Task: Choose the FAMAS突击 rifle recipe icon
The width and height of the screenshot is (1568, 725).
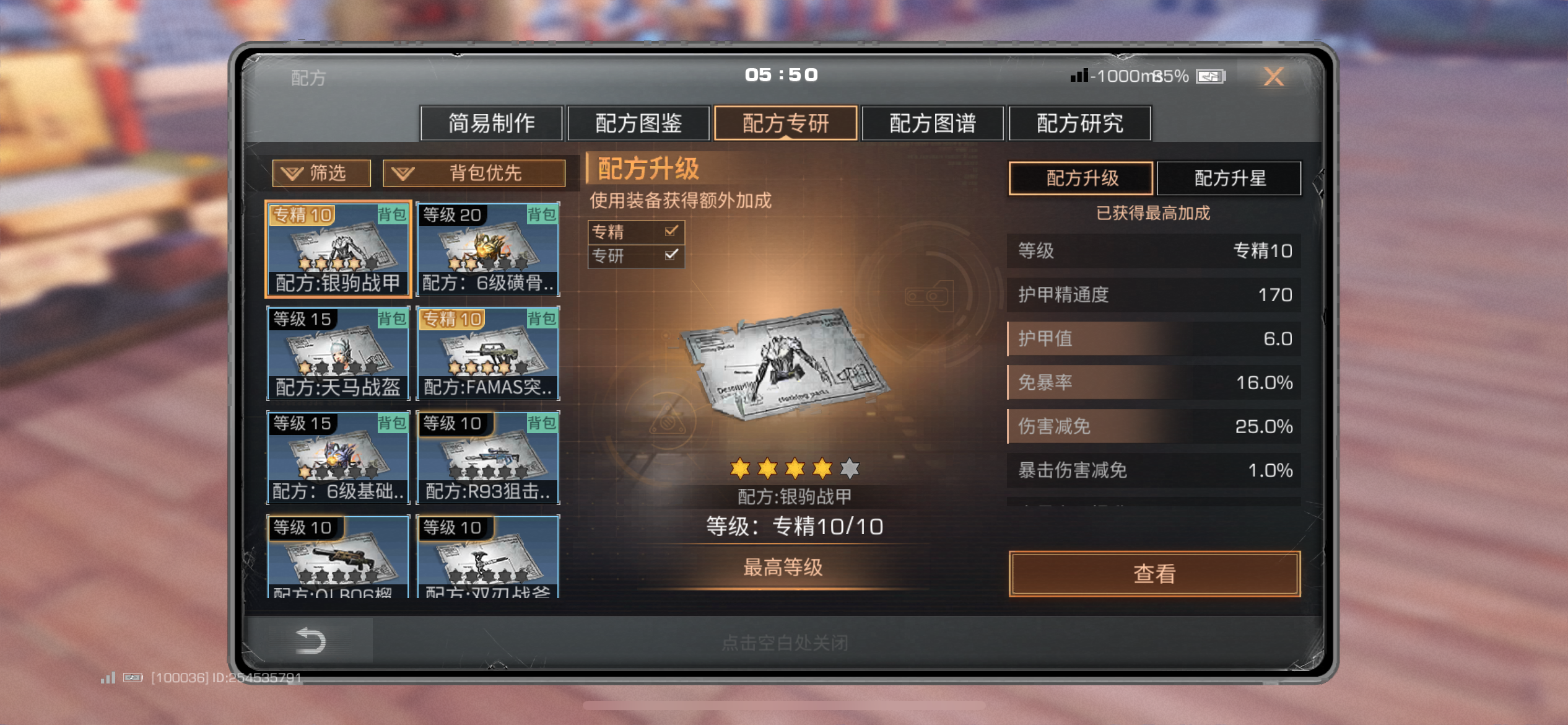Action: [x=488, y=353]
